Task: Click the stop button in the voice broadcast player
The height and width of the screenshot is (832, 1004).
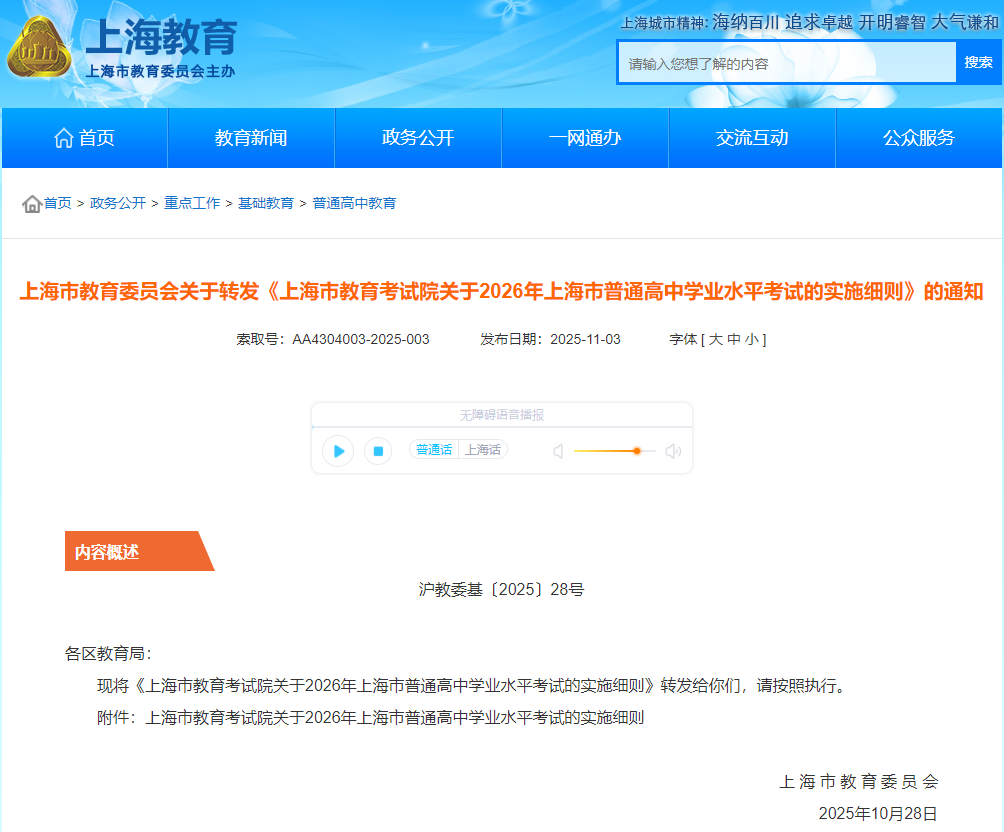Action: pyautogui.click(x=379, y=450)
